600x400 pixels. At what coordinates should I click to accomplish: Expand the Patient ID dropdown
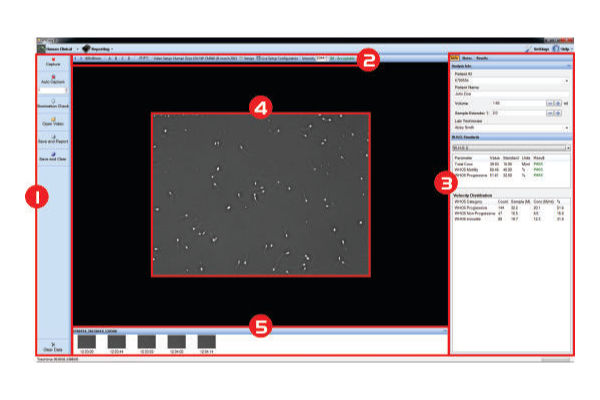(566, 81)
